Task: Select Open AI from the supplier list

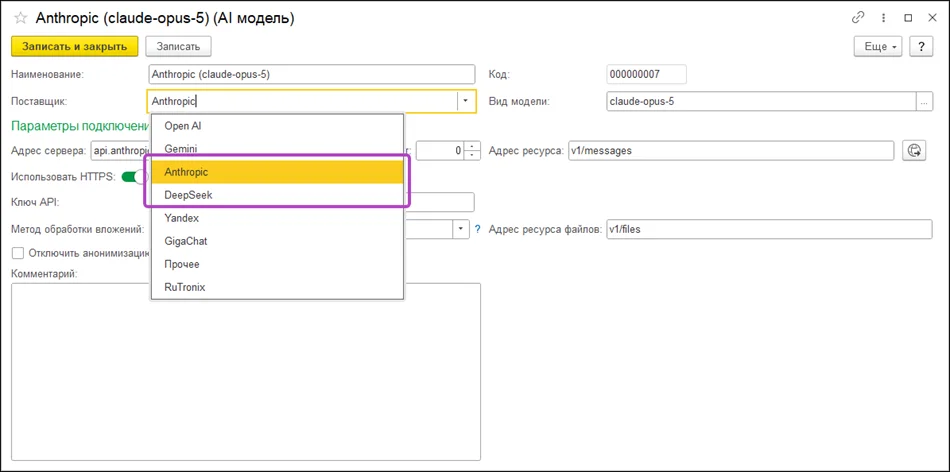Action: click(277, 126)
